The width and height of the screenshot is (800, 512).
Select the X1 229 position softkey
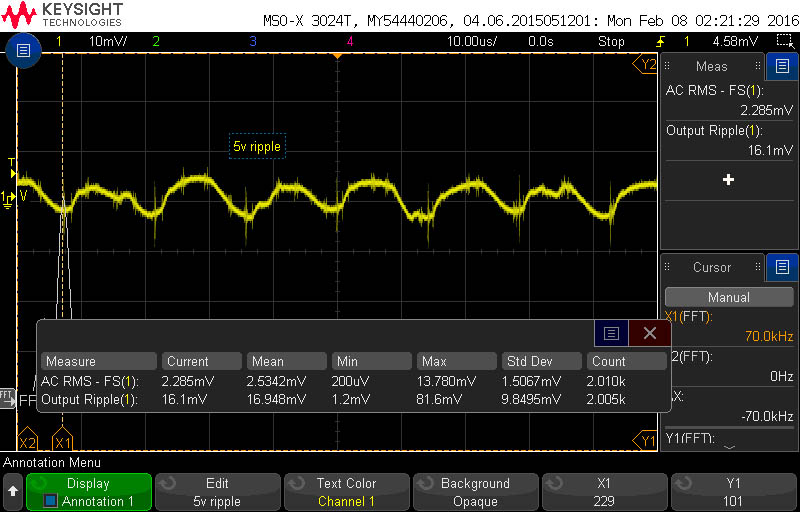coord(604,492)
